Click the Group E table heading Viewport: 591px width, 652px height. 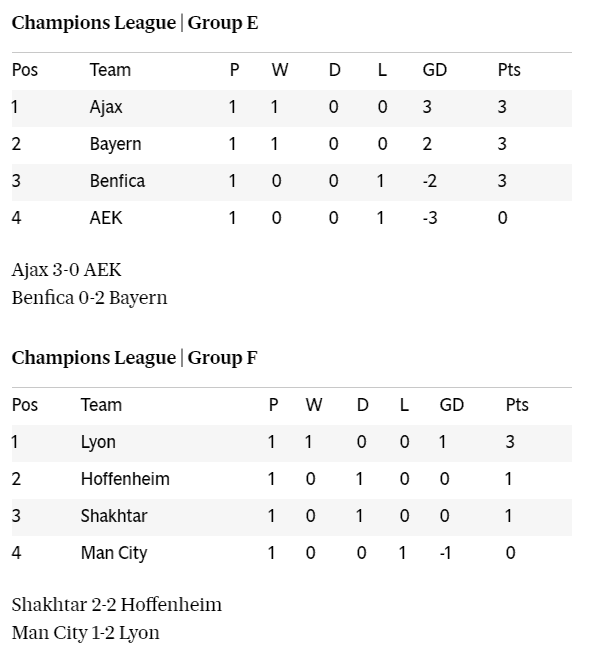pyautogui.click(x=135, y=23)
